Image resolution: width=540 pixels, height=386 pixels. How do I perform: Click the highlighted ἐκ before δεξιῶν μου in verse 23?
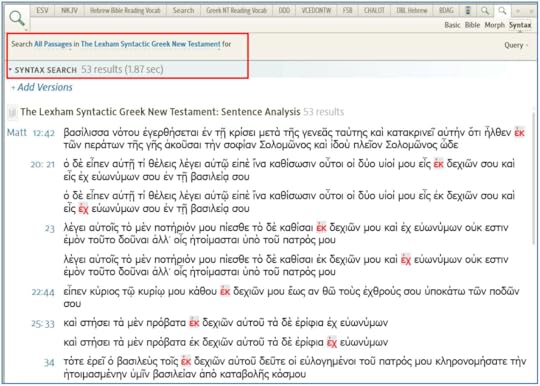pos(321,228)
